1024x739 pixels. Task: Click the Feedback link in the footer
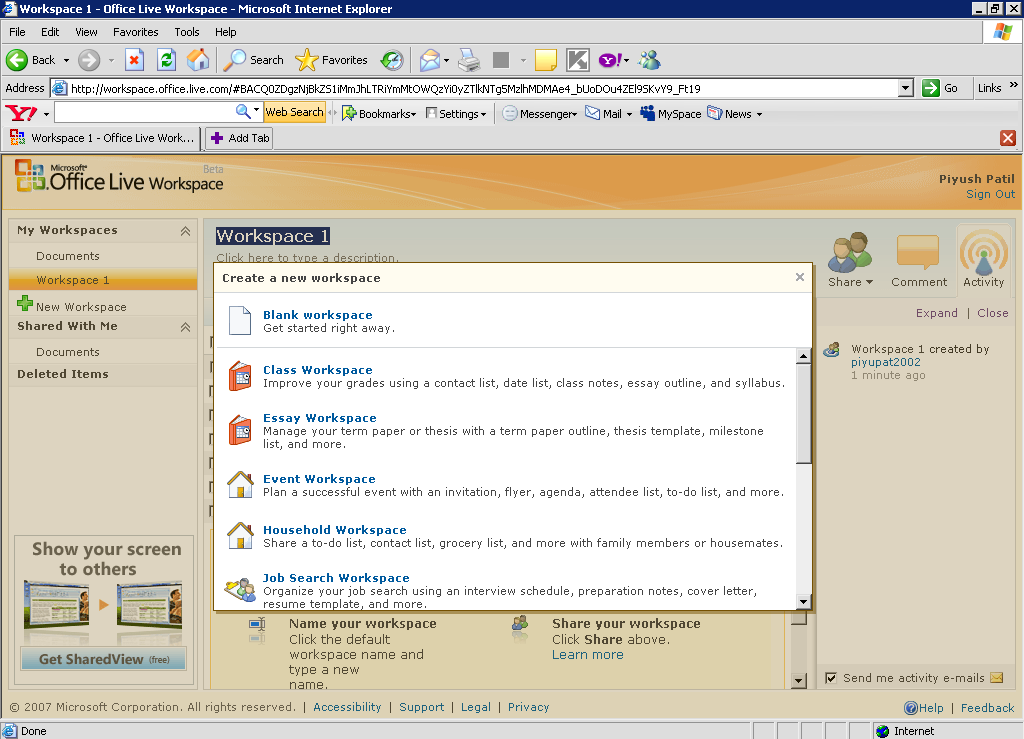[987, 708]
